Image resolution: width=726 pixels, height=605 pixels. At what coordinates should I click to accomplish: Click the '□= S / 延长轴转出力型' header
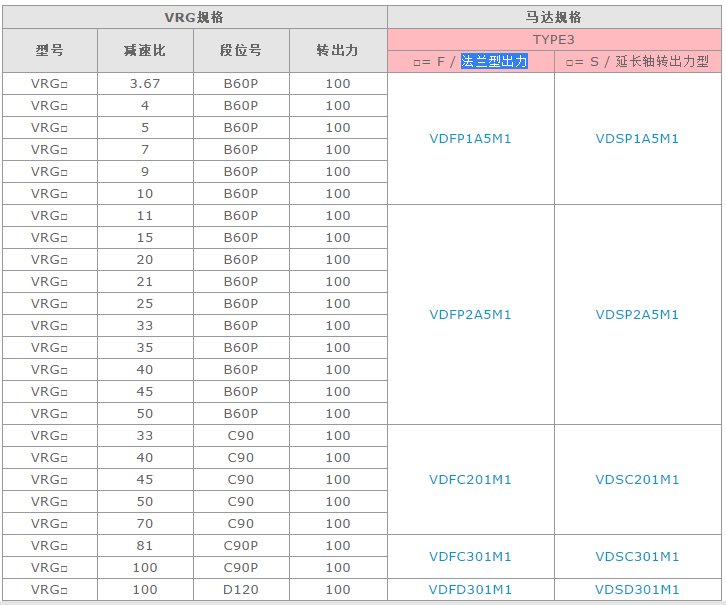(x=638, y=61)
